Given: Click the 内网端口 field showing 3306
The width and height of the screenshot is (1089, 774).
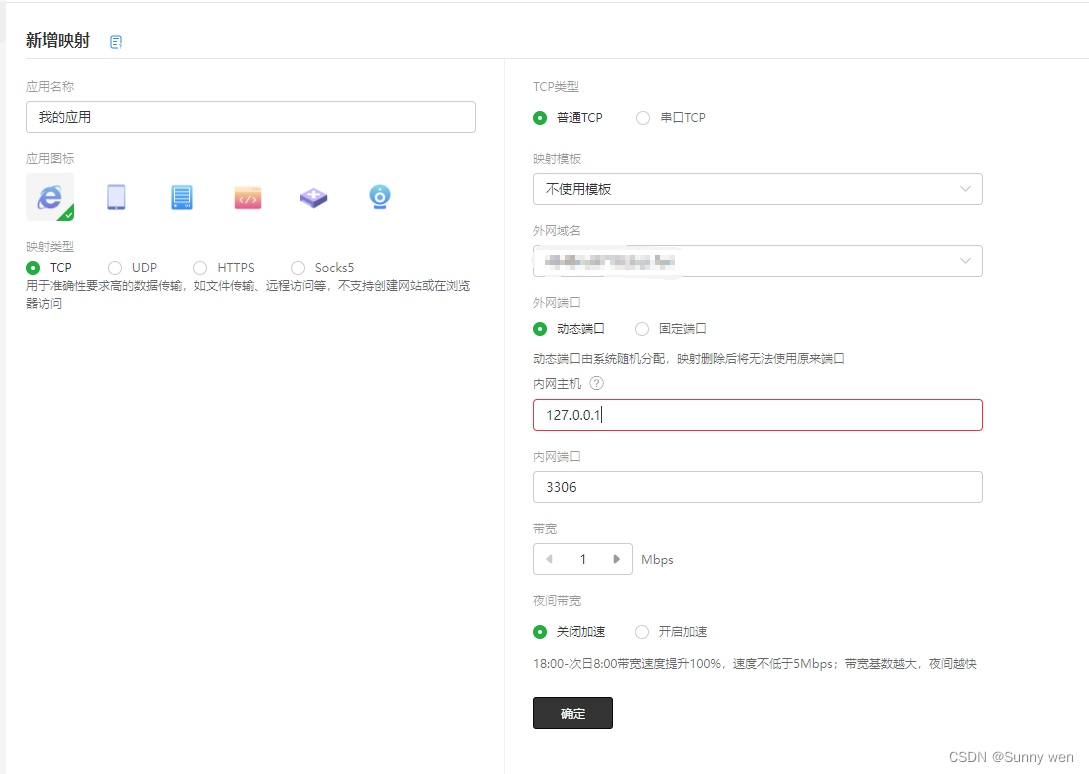Looking at the screenshot, I should [758, 487].
